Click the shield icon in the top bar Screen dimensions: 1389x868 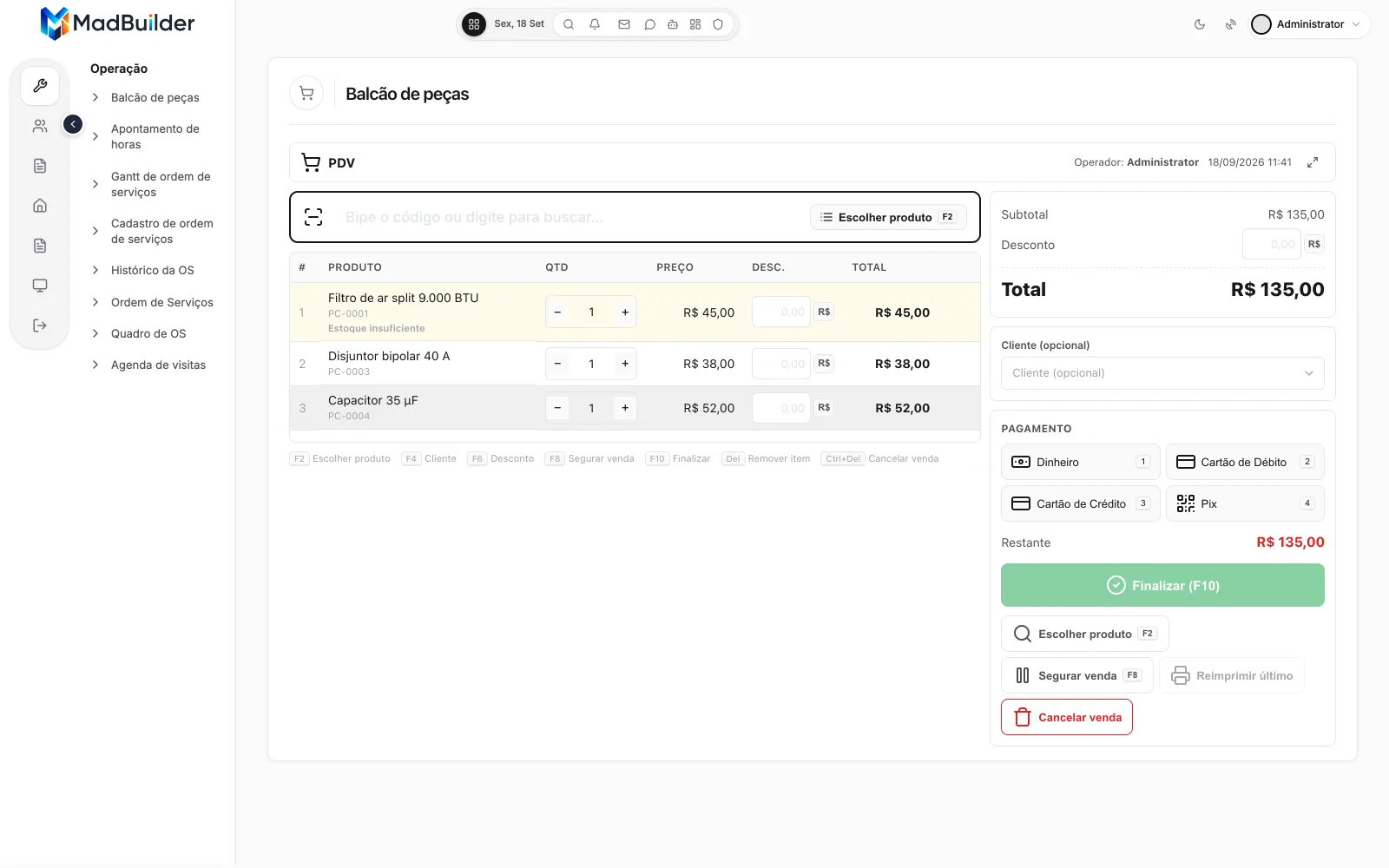718,24
